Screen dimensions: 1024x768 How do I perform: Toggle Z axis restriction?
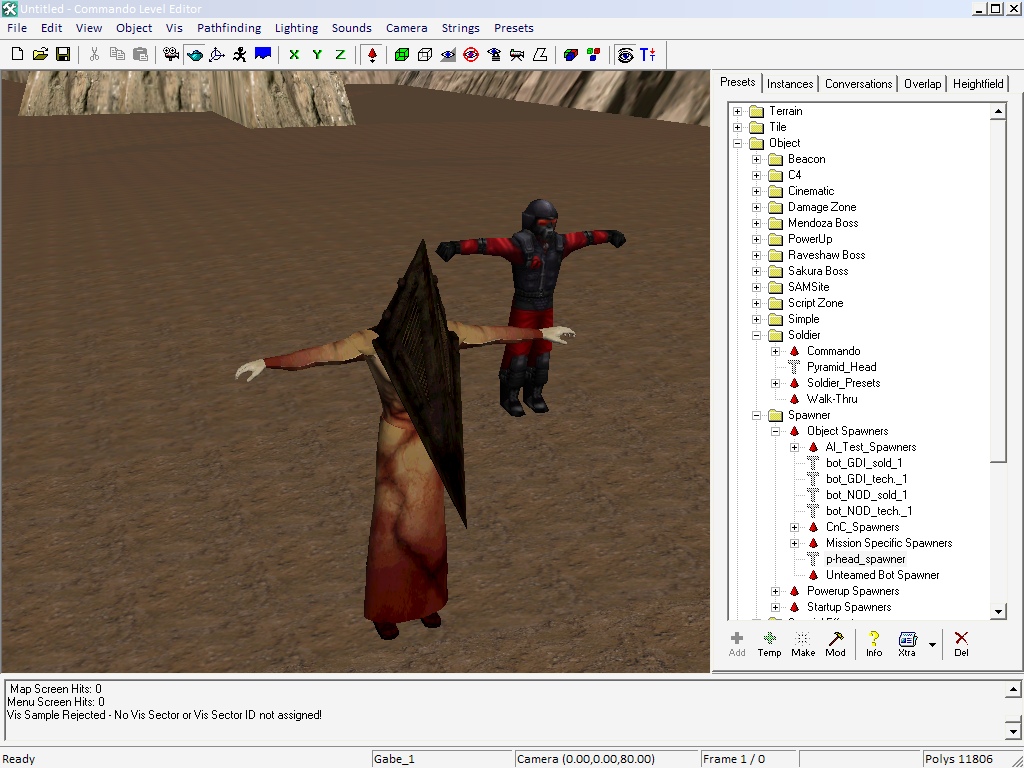click(x=340, y=54)
